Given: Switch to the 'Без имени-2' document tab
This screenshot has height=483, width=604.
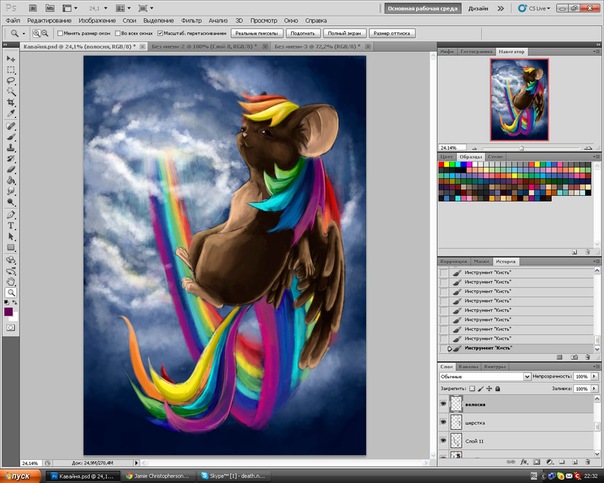Looking at the screenshot, I should (204, 46).
